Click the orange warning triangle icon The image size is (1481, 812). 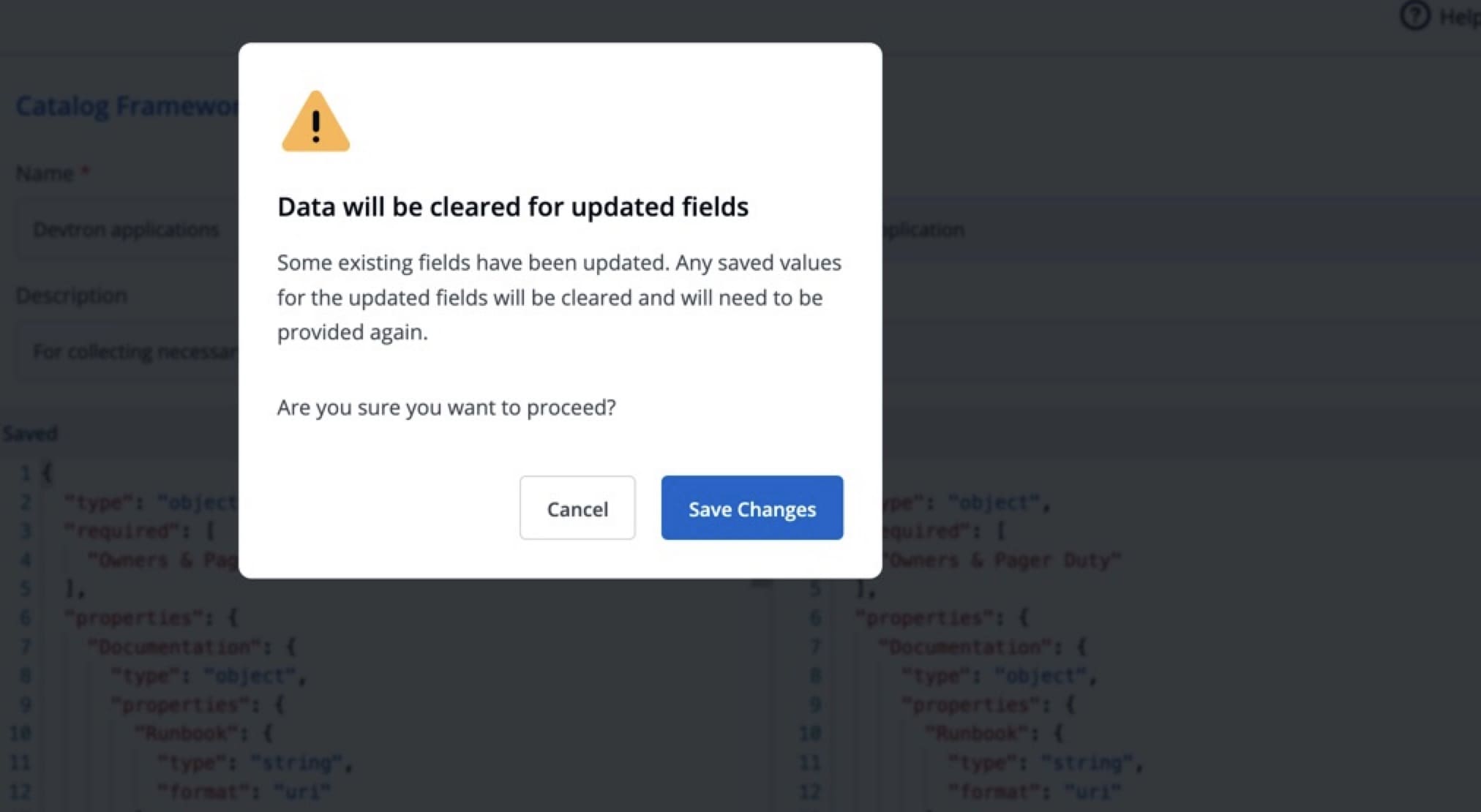(315, 123)
